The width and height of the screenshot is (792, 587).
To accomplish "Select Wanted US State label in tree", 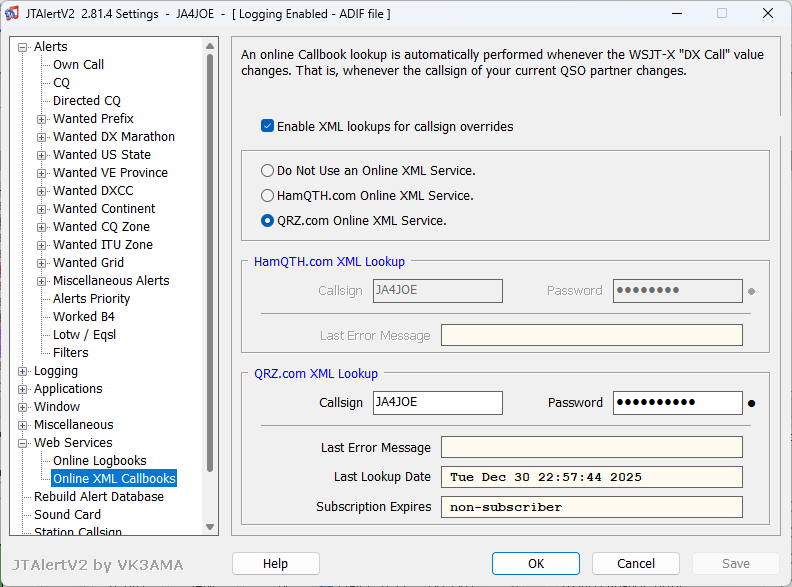I will click(102, 155).
